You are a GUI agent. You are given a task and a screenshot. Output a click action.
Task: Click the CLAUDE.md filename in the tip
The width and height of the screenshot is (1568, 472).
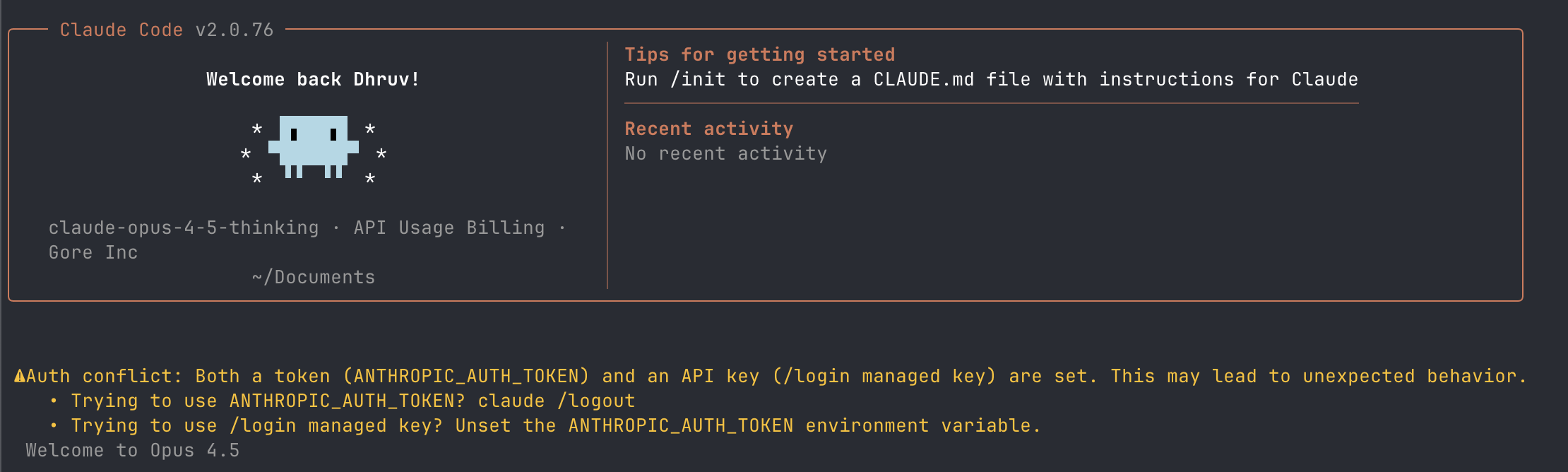coord(923,79)
